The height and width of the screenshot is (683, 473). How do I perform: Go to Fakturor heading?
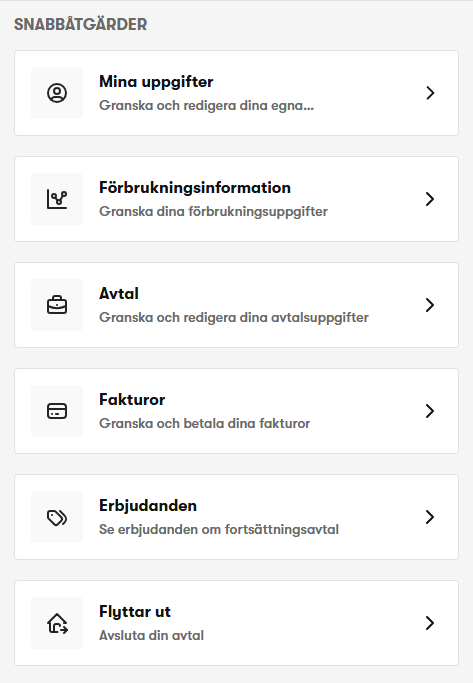pyautogui.click(x=132, y=399)
